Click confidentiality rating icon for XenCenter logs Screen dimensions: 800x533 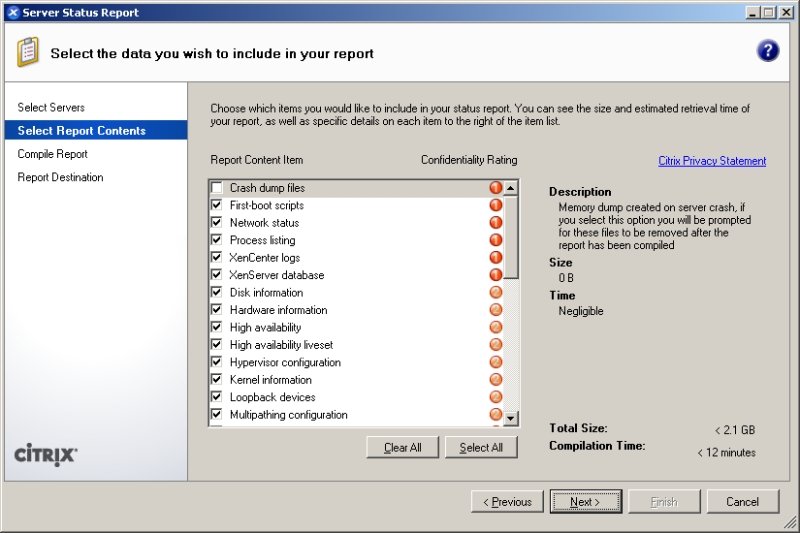[x=495, y=257]
